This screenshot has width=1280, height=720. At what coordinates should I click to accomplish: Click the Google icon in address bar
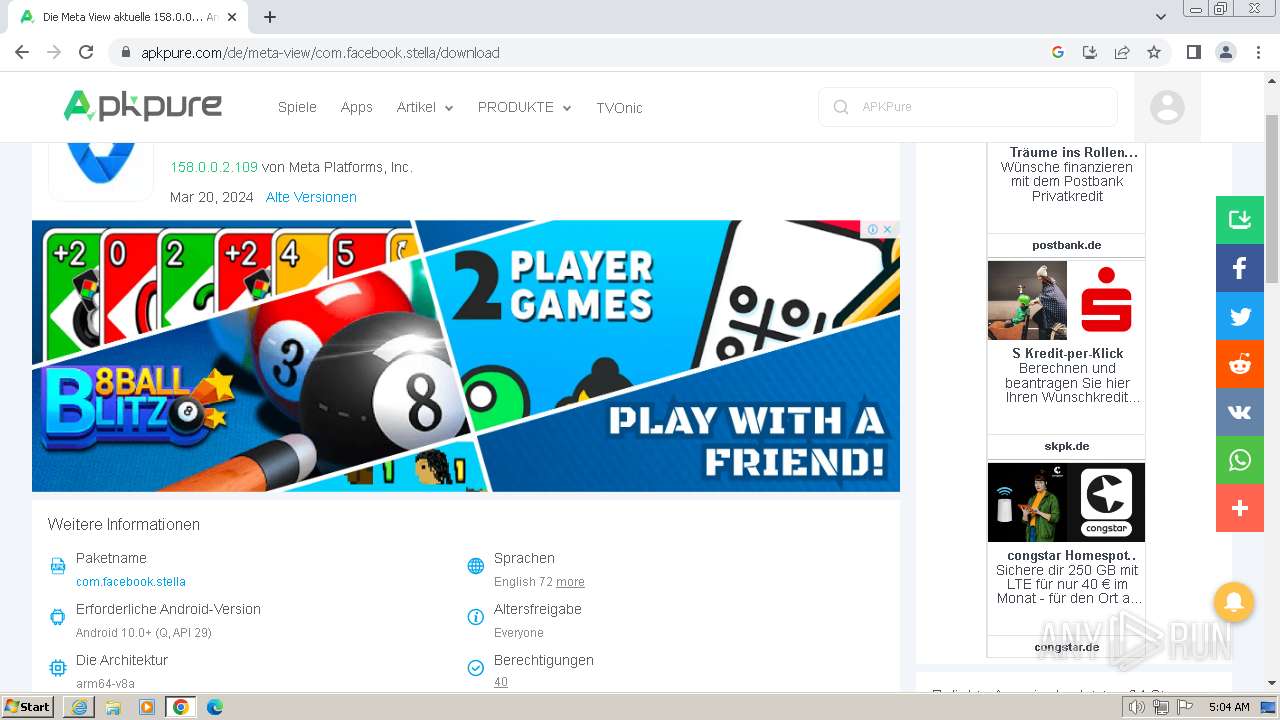(x=1058, y=52)
